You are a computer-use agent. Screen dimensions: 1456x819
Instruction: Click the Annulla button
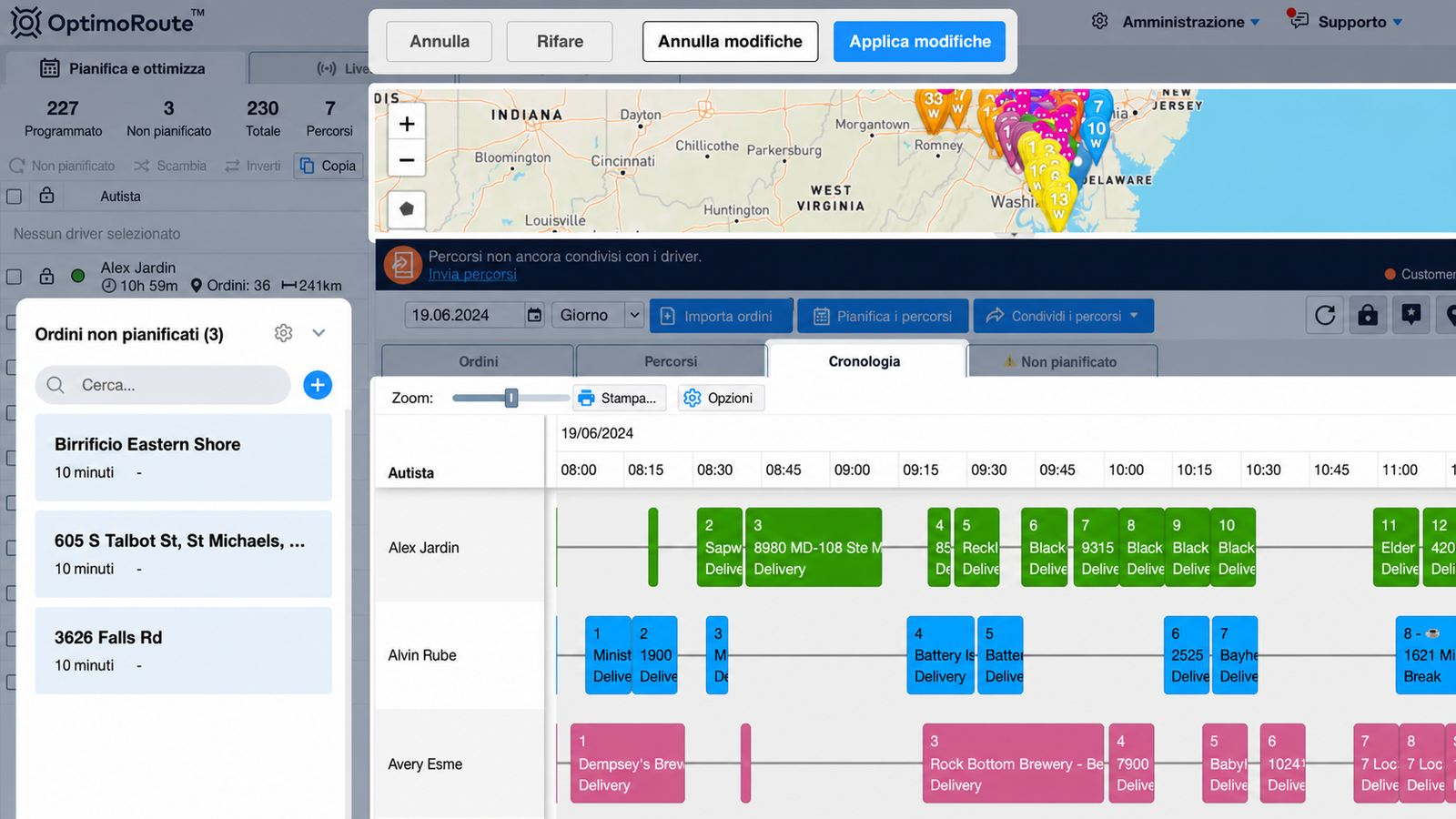(x=440, y=42)
